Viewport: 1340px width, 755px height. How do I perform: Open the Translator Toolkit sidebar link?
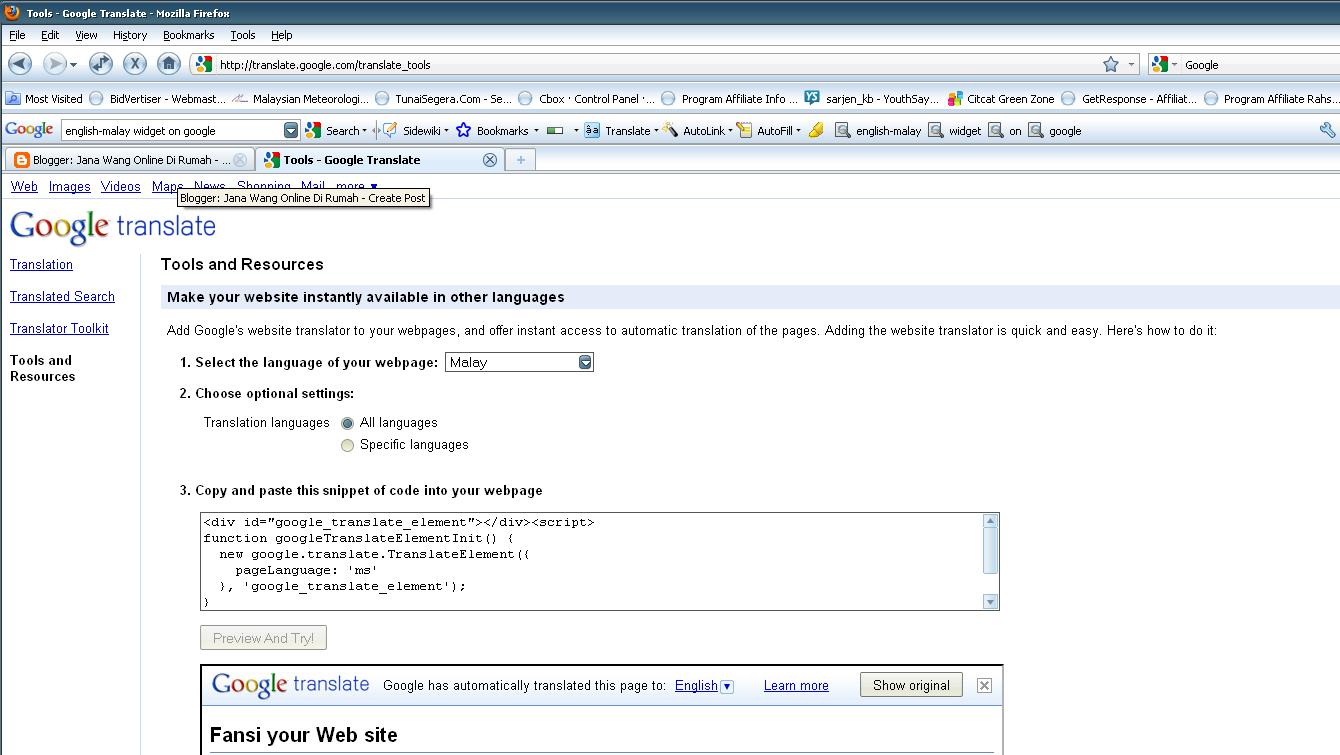point(59,329)
